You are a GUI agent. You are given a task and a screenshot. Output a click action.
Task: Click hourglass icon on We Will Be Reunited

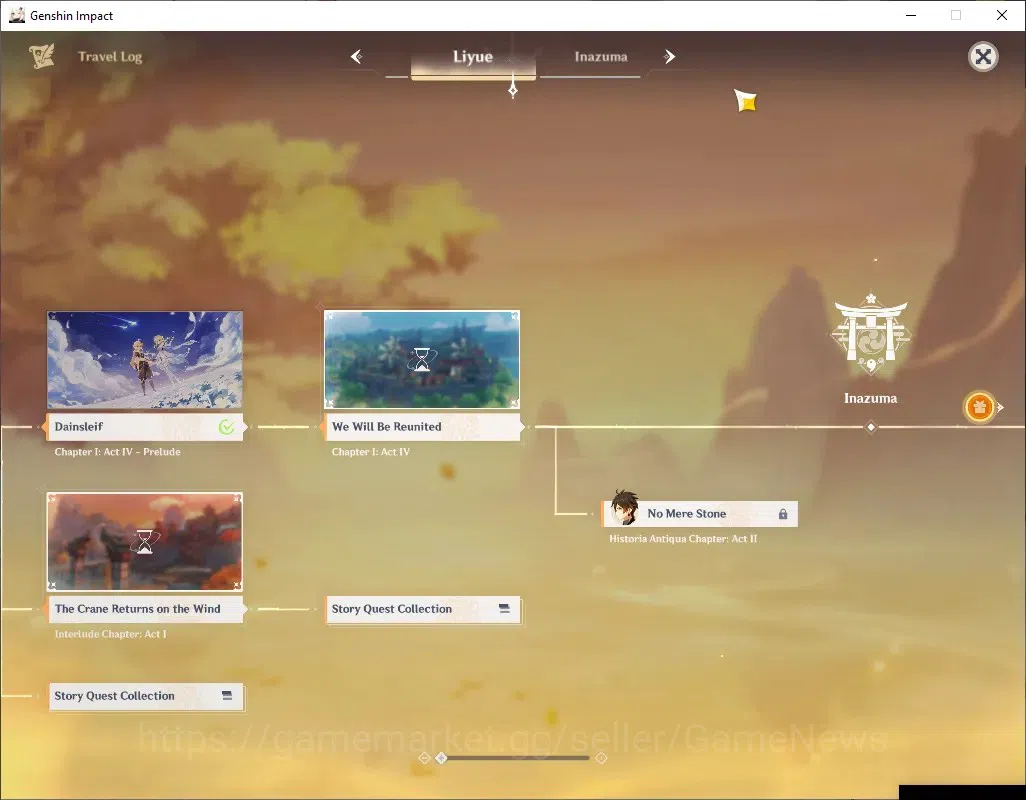[422, 359]
